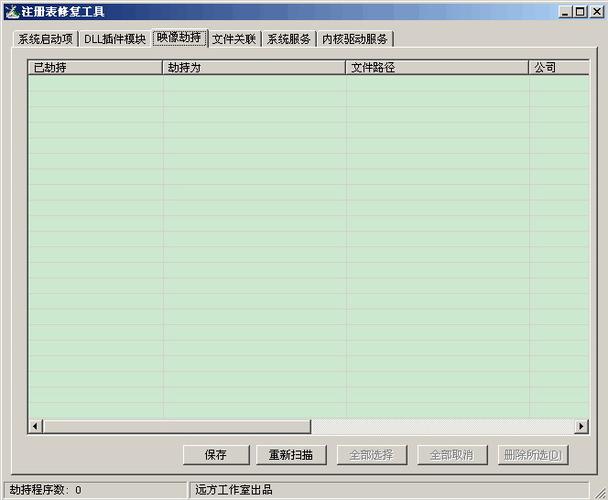
Task: Switch to the 内核驱动服务 tab
Action: click(355, 39)
